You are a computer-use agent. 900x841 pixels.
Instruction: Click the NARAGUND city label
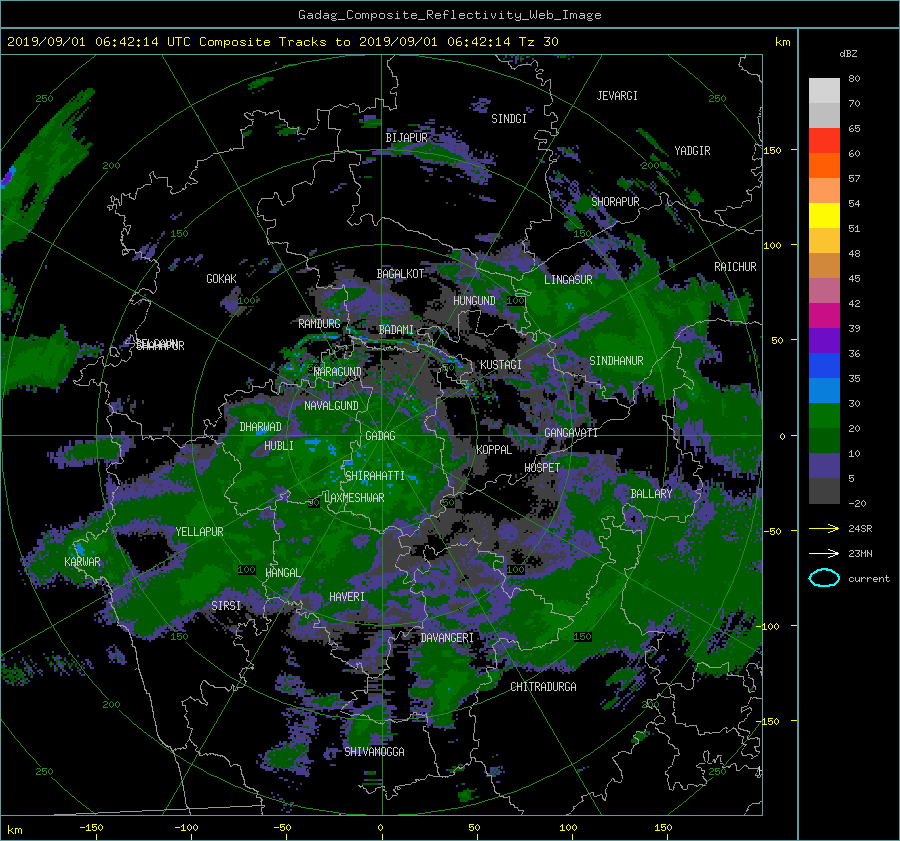338,372
